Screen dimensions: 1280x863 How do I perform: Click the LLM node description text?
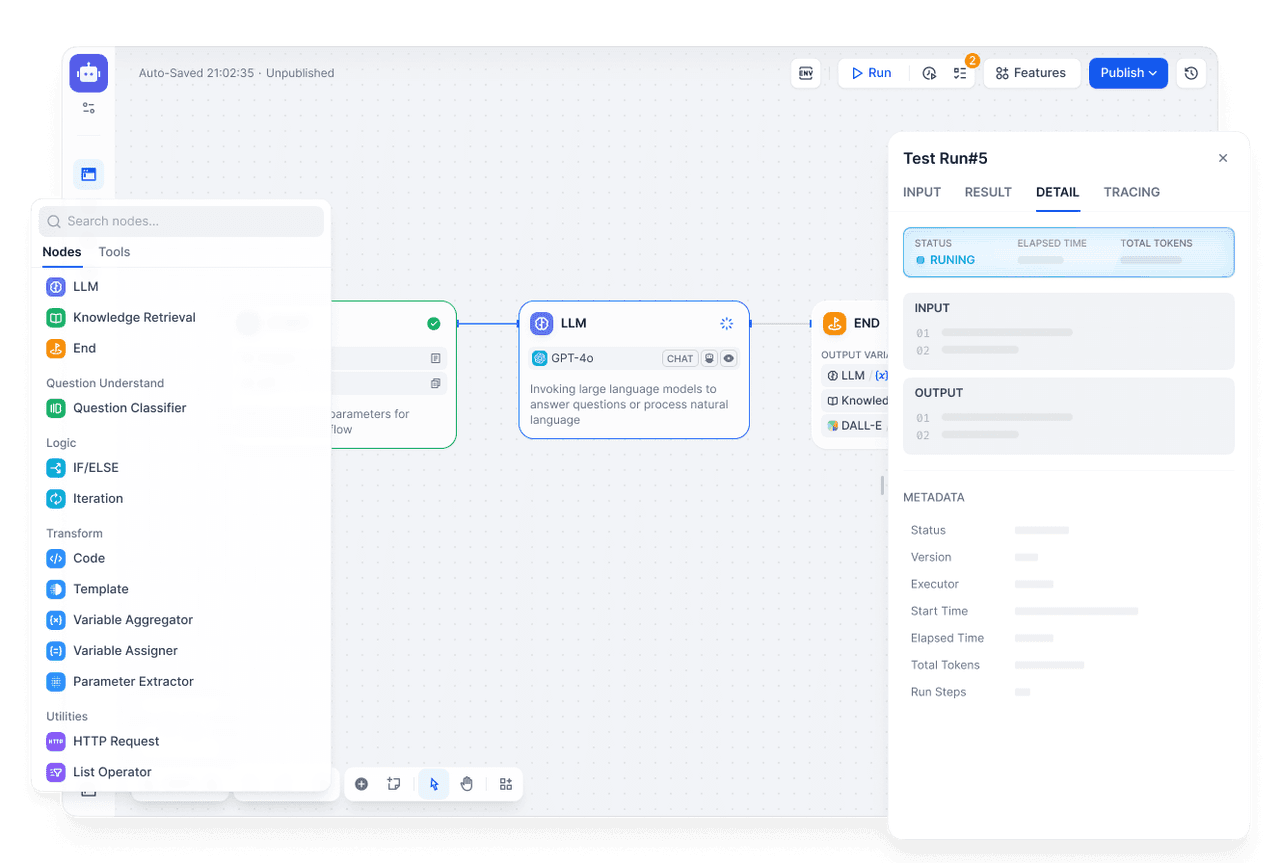click(x=629, y=404)
